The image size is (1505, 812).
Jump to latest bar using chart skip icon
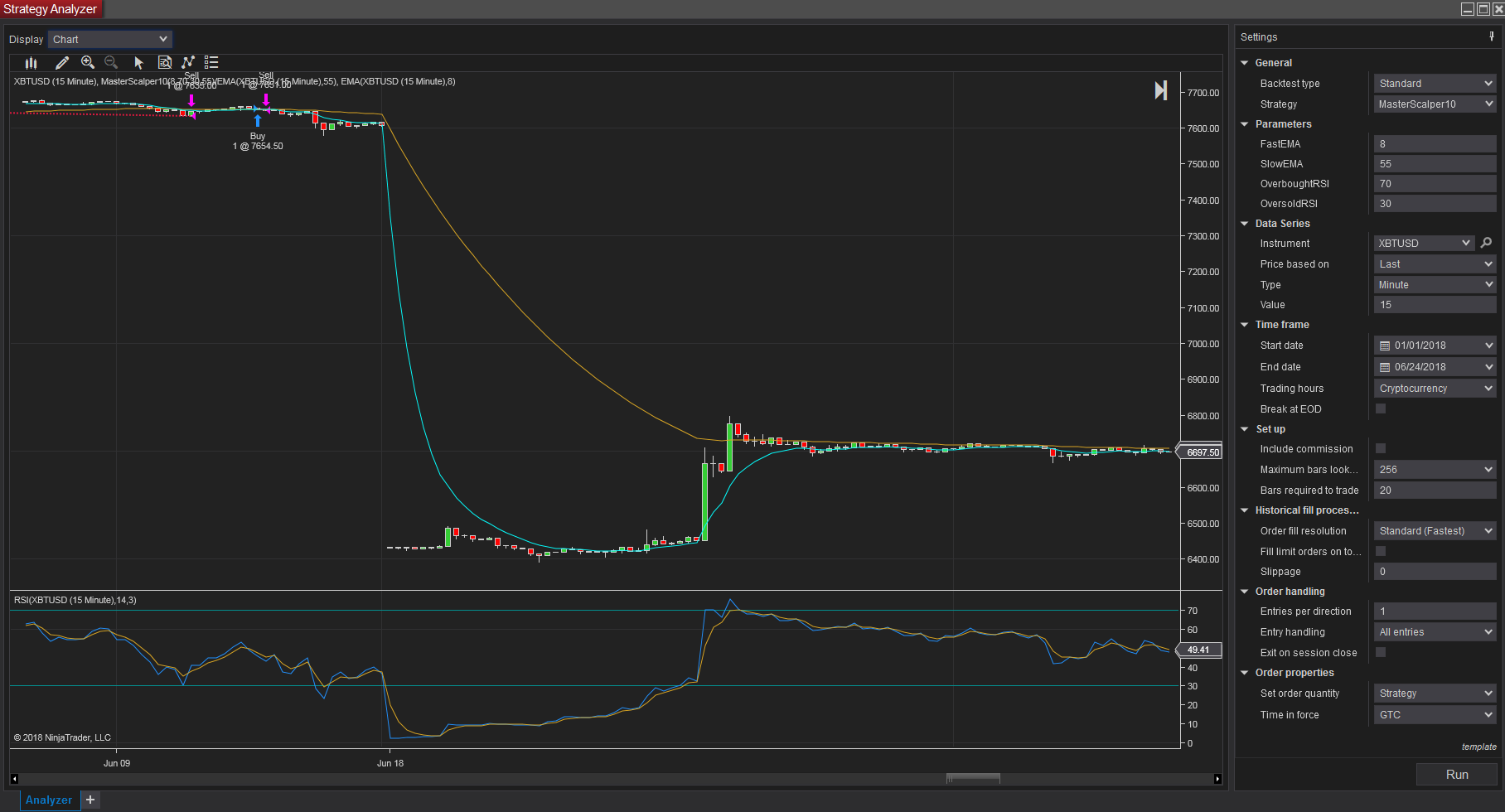[x=1161, y=90]
